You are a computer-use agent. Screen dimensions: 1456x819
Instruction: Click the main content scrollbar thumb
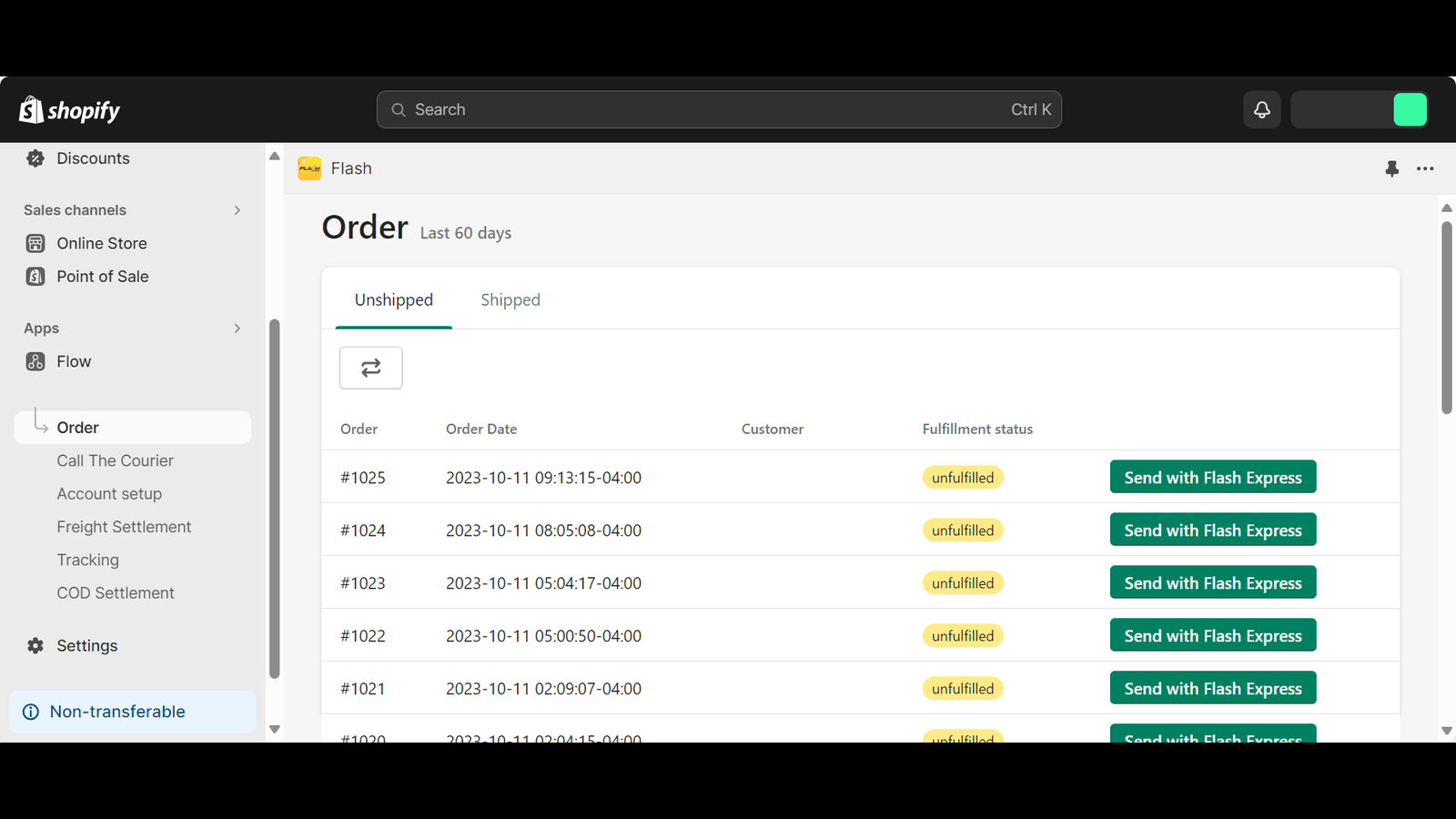pyautogui.click(x=1447, y=318)
